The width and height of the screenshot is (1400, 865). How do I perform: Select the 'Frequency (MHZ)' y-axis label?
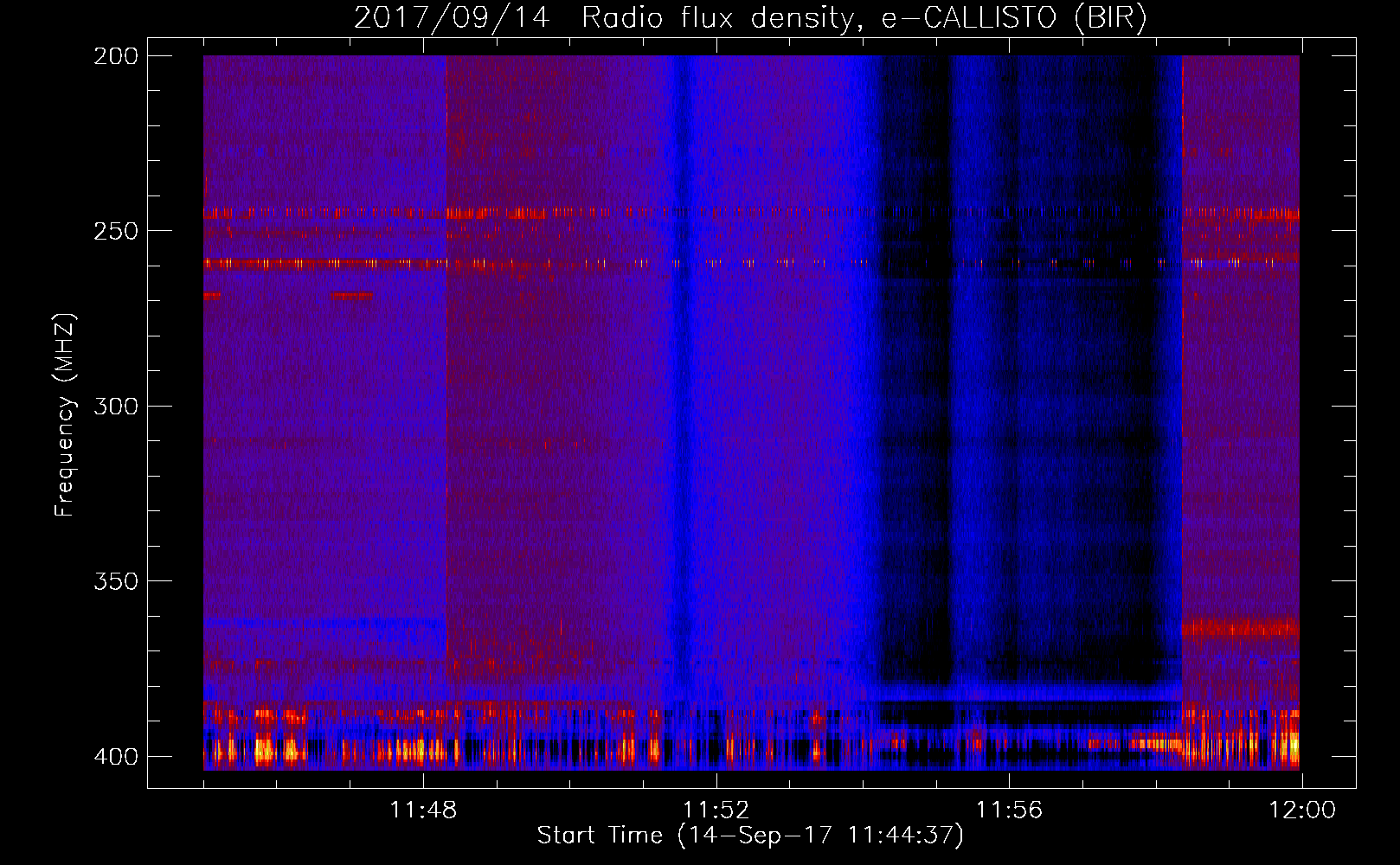pos(65,415)
